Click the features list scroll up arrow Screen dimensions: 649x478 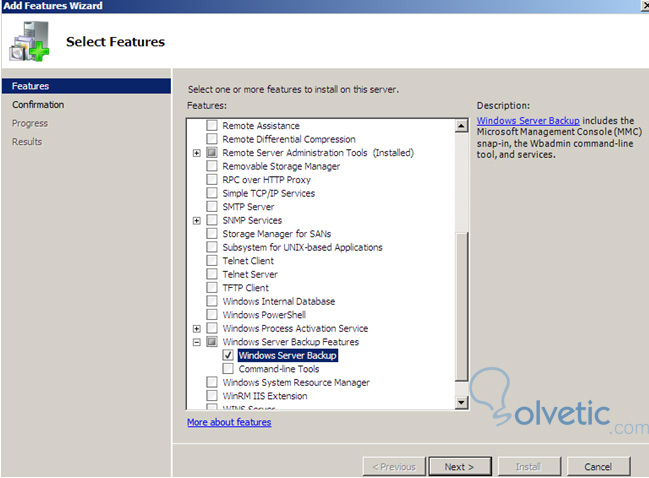pyautogui.click(x=462, y=125)
